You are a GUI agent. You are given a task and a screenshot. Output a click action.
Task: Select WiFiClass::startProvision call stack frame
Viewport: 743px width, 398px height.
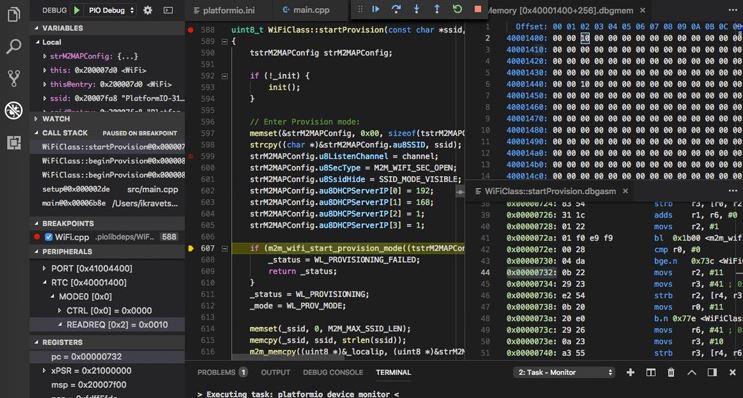click(x=107, y=147)
